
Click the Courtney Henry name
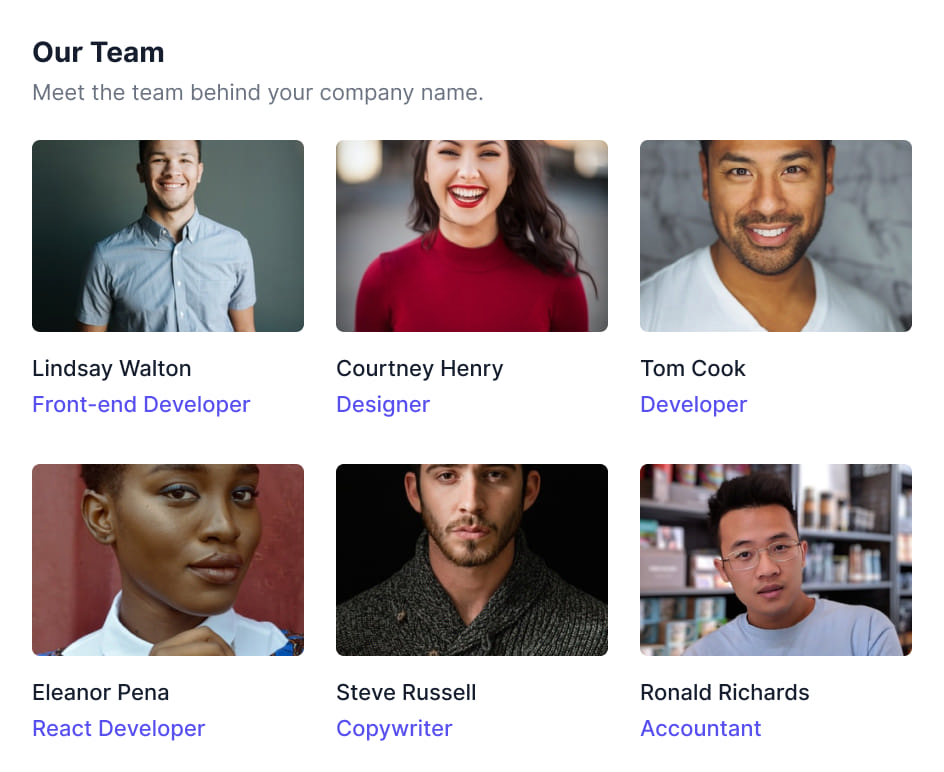click(x=419, y=368)
